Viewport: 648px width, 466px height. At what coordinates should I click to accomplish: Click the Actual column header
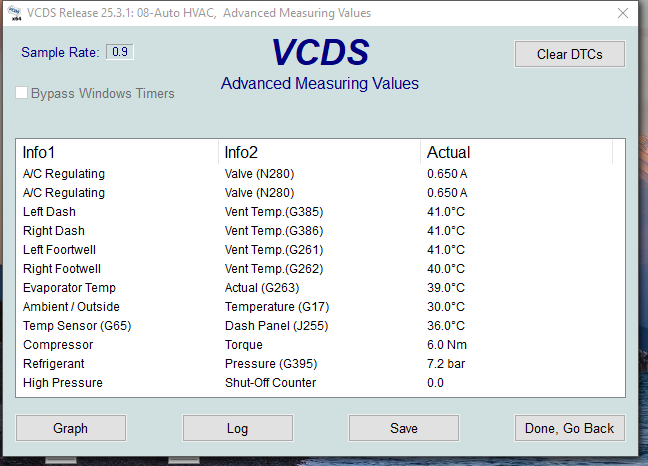click(x=516, y=152)
